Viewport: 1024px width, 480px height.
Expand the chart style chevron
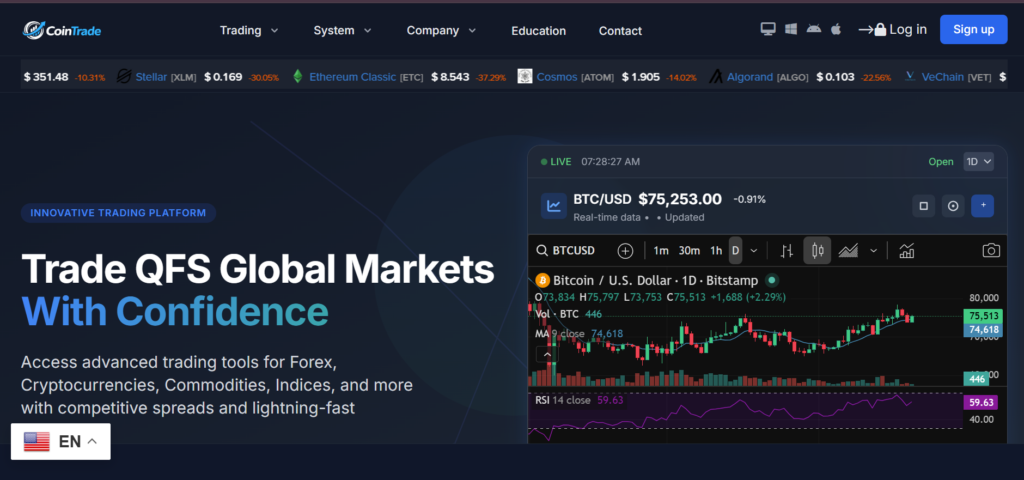(x=874, y=251)
